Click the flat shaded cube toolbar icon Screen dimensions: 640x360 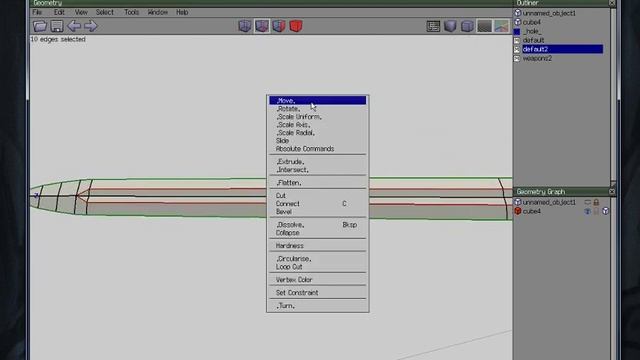point(450,26)
